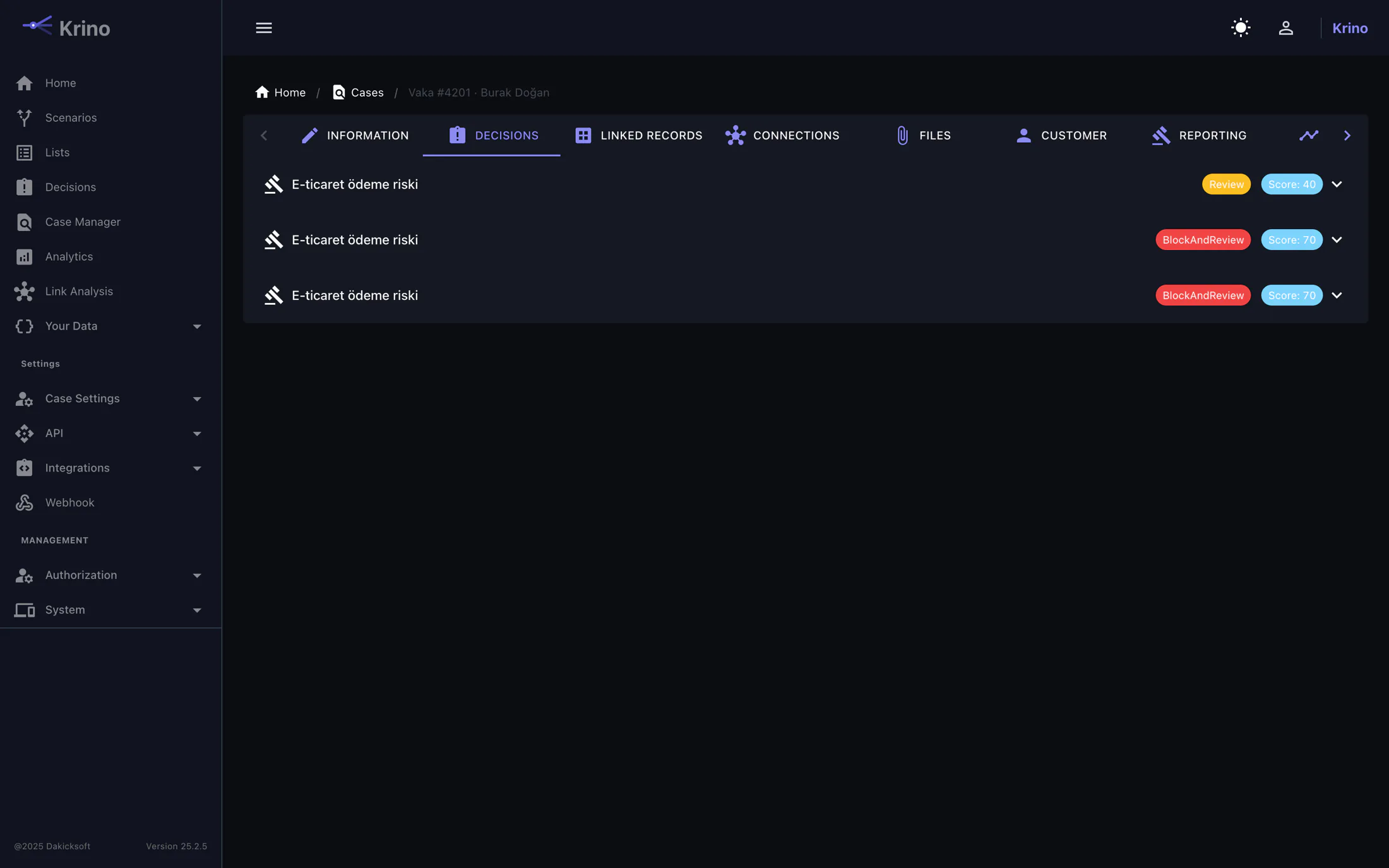Open Lists from the sidebar
This screenshot has height=868, width=1389.
110,152
